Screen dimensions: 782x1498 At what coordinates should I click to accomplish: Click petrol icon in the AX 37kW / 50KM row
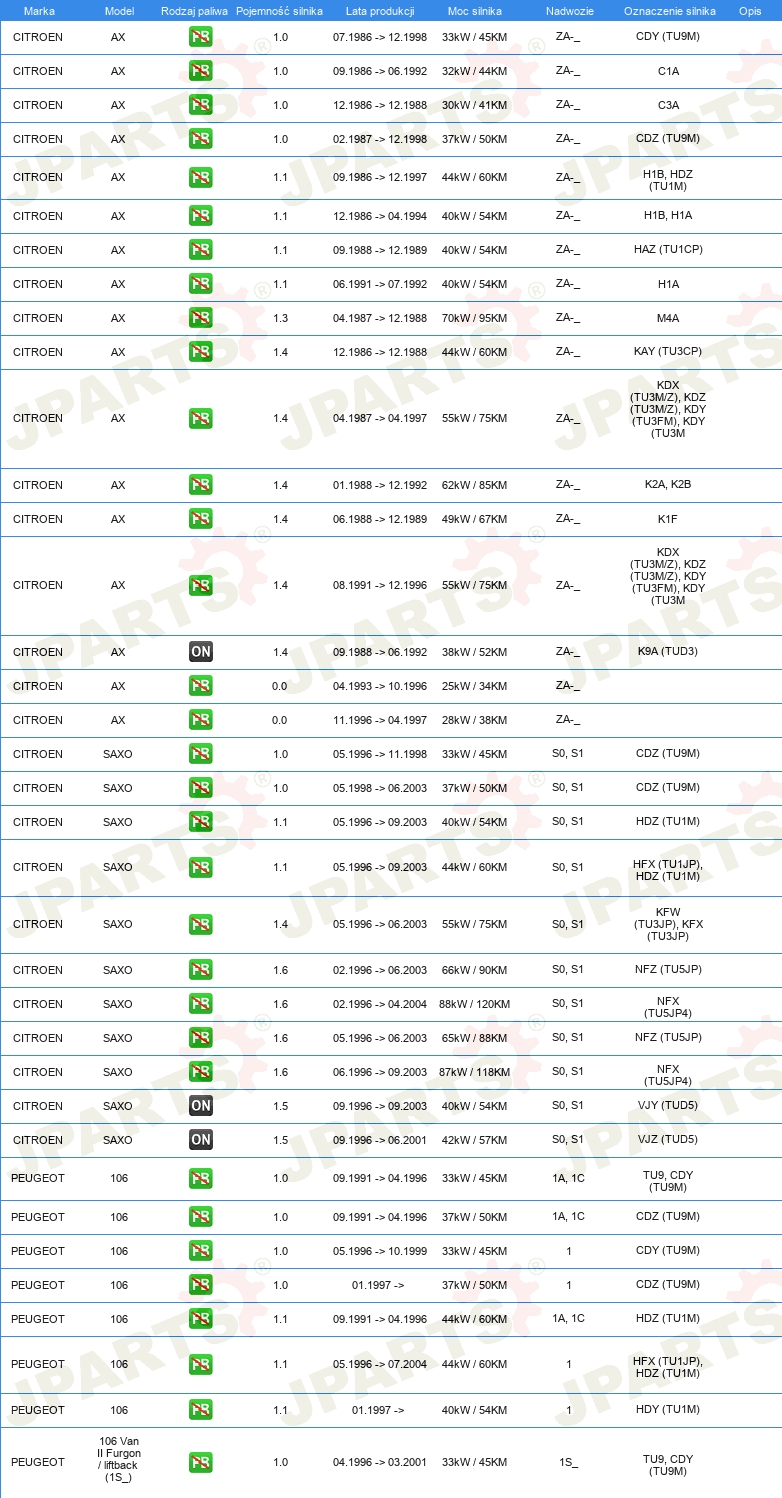click(200, 139)
